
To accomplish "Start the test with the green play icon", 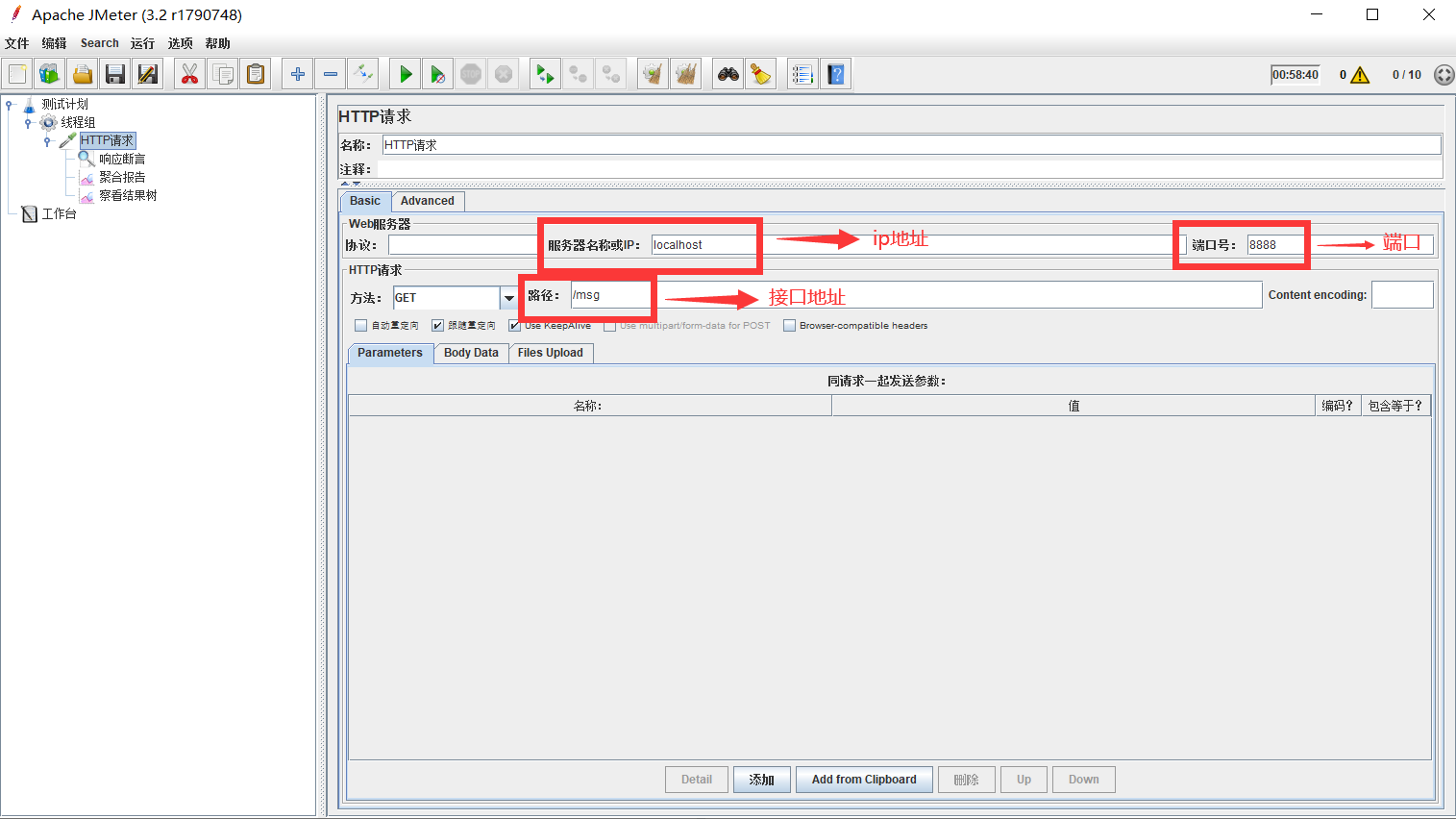I will tap(406, 74).
